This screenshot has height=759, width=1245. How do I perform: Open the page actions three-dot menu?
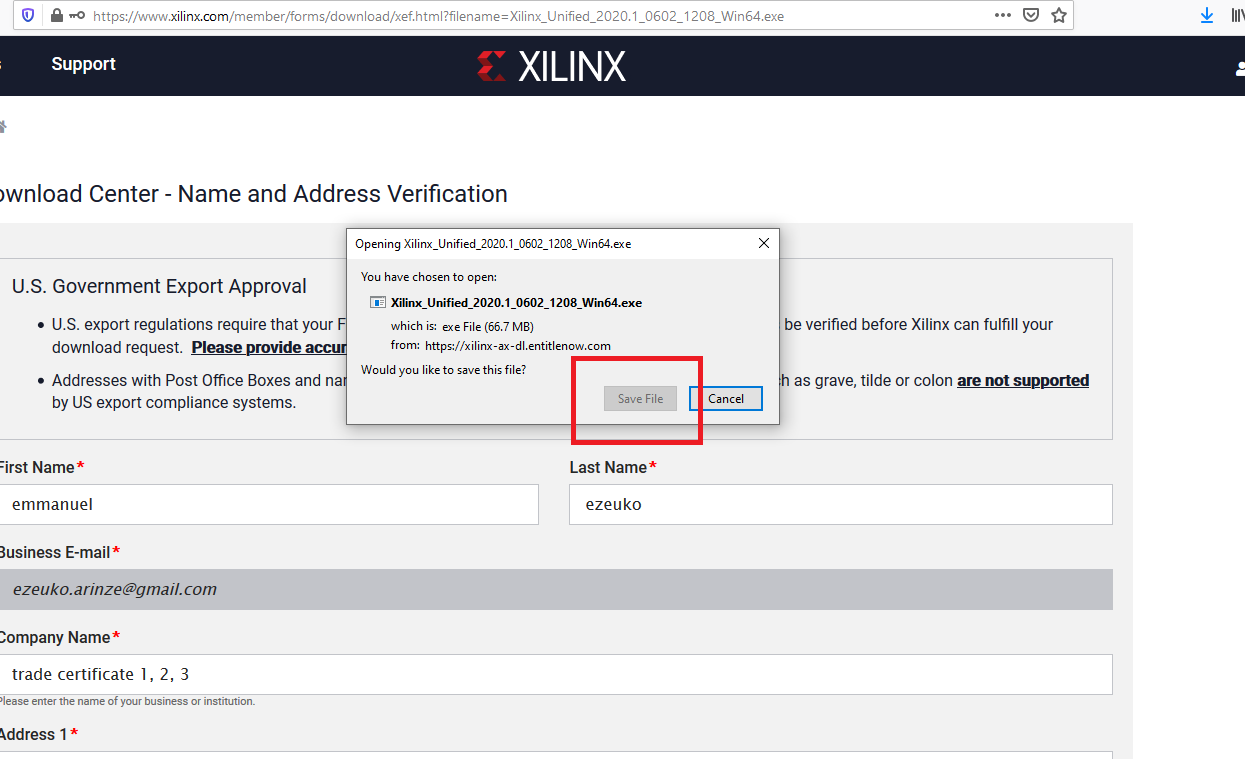(x=1002, y=16)
